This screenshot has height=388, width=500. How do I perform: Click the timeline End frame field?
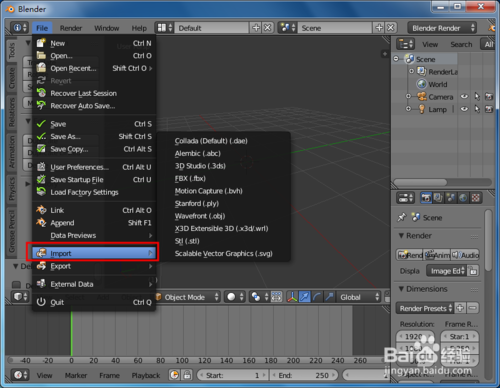pyautogui.click(x=304, y=375)
